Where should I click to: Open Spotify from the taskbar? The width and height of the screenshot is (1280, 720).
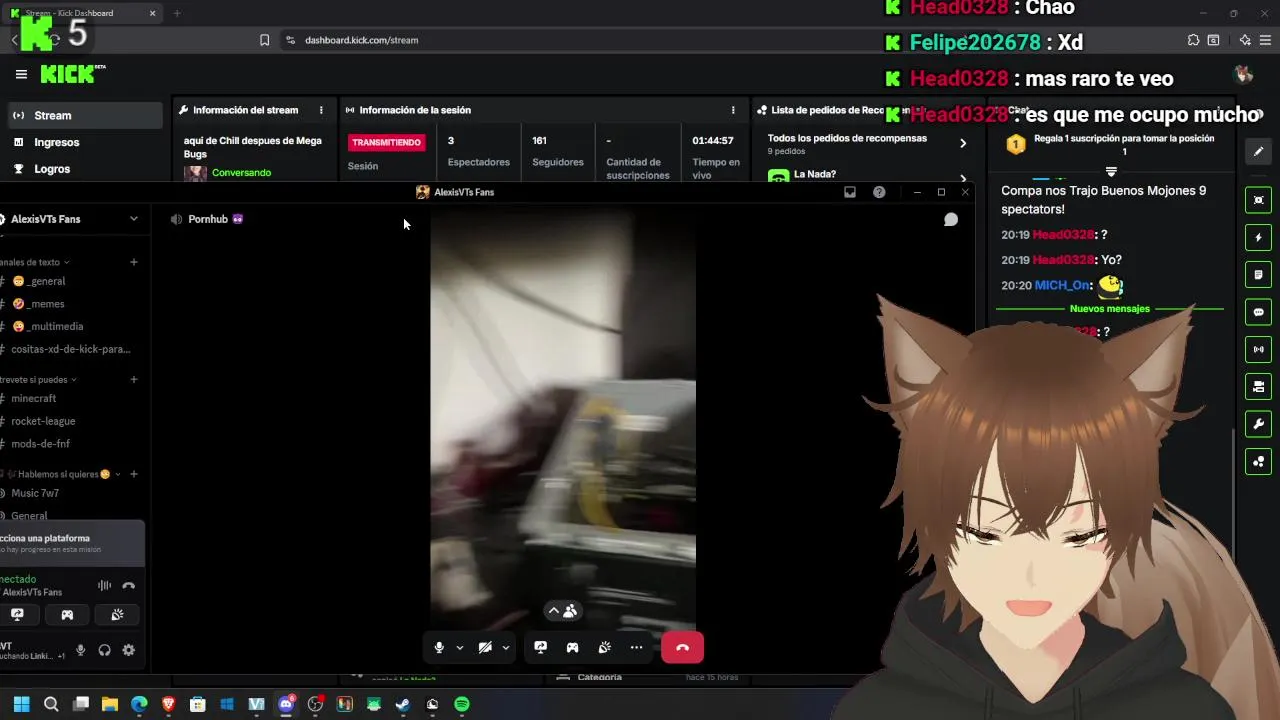tap(462, 704)
